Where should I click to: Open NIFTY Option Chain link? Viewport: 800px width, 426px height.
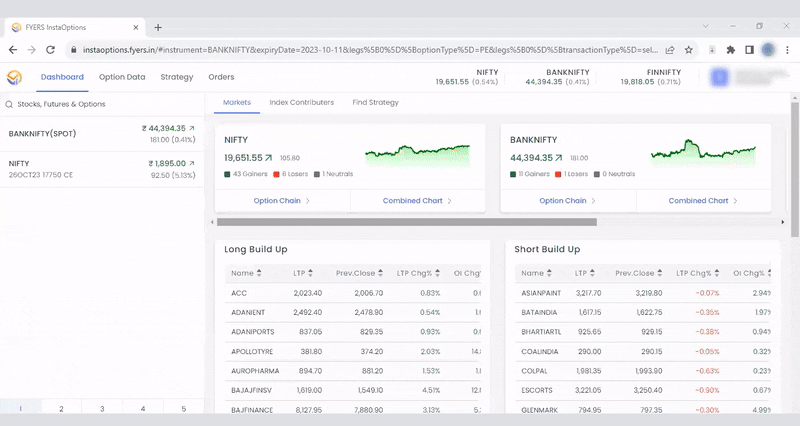282,201
